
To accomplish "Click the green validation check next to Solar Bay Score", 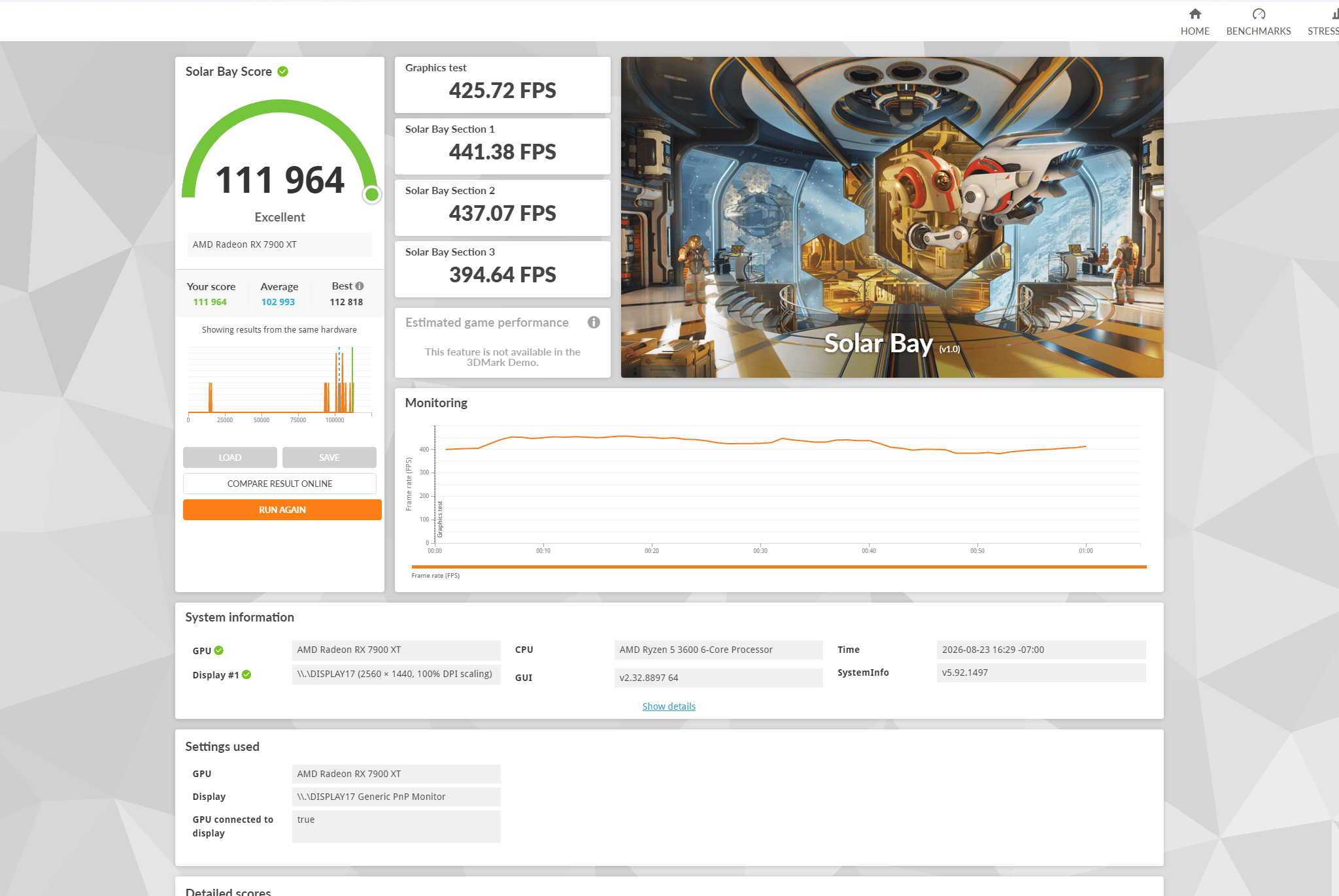I will 283,71.
